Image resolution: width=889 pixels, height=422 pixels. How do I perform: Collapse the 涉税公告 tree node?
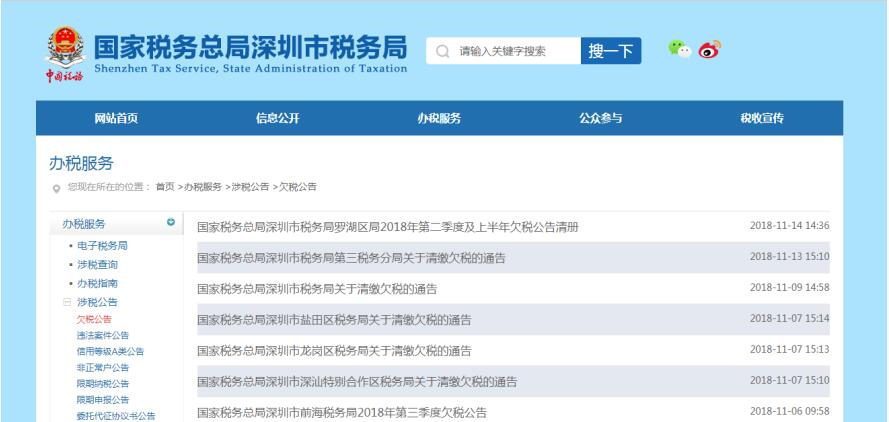67,302
